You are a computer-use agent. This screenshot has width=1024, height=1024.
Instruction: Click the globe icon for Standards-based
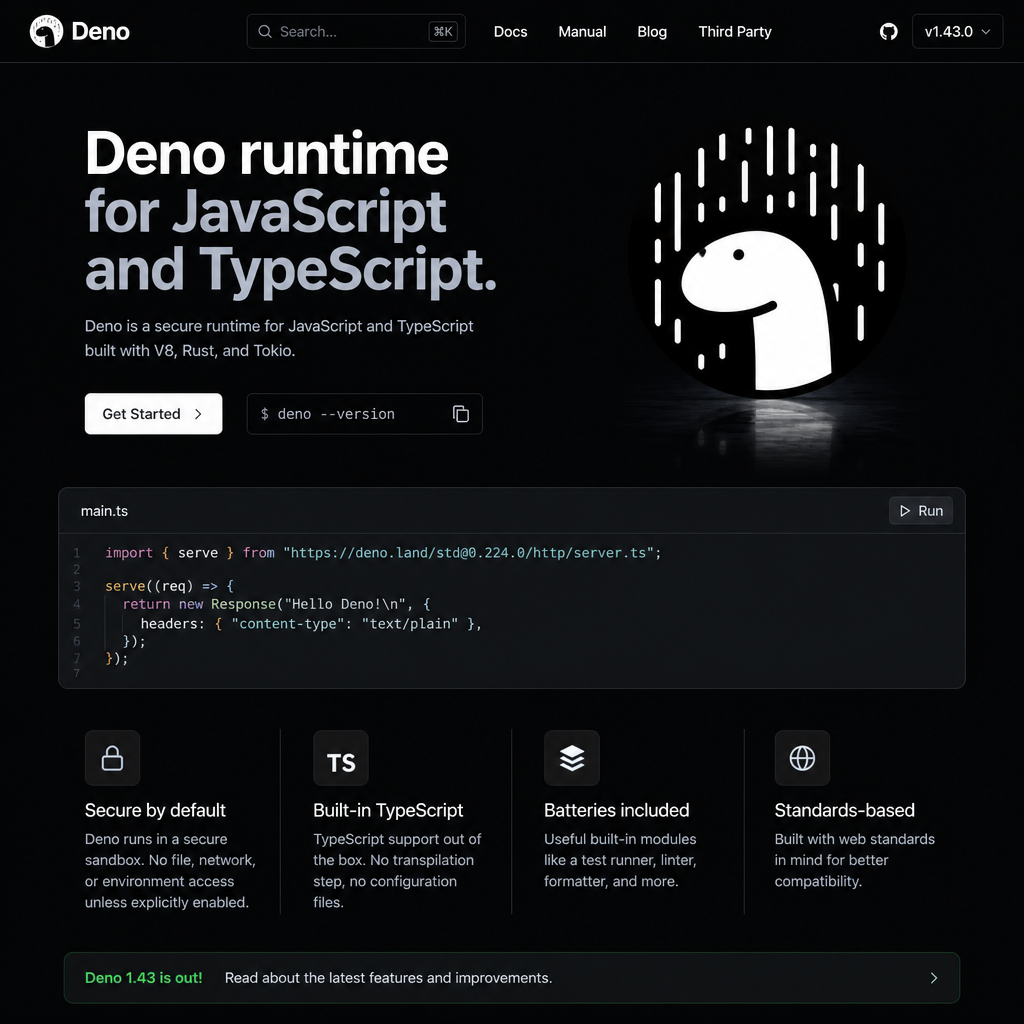pos(802,758)
